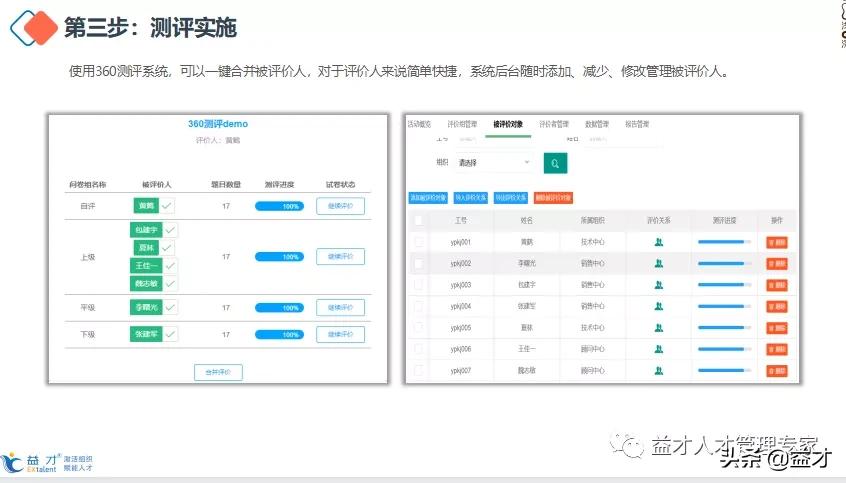
Task: Click the 360测评demo title
Action: tap(218, 124)
